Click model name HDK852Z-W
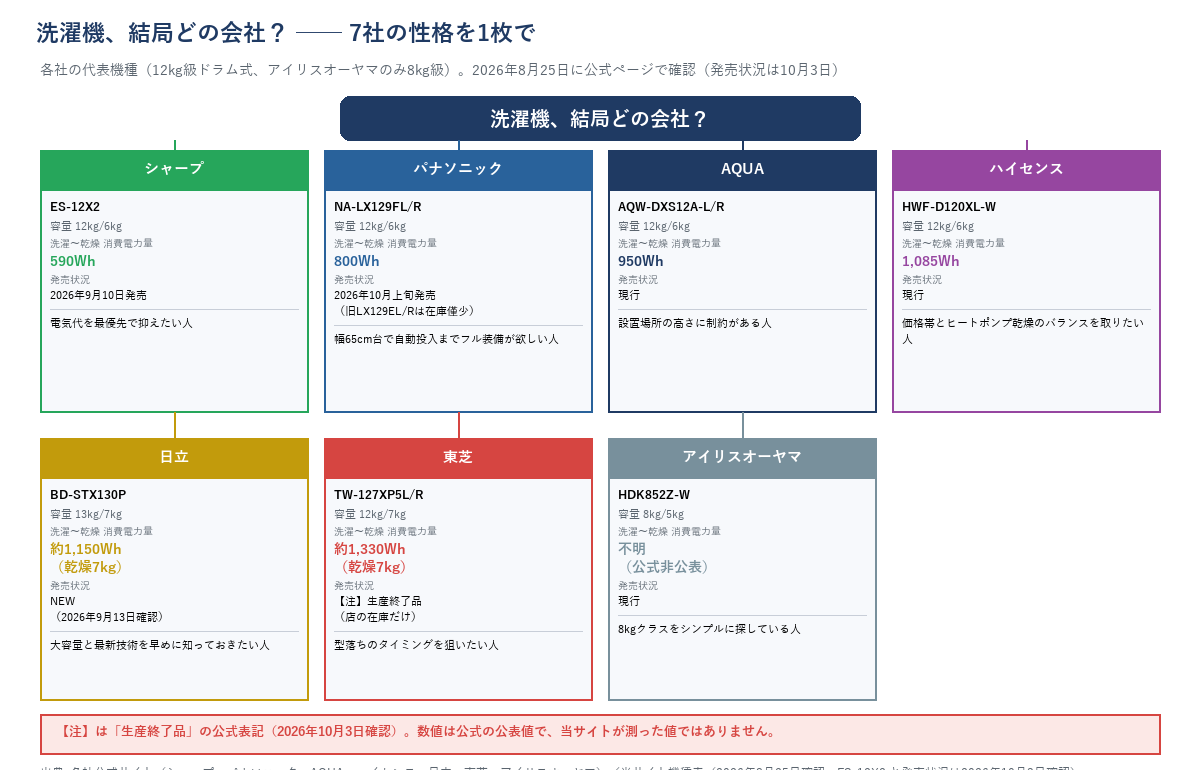 [x=654, y=495]
